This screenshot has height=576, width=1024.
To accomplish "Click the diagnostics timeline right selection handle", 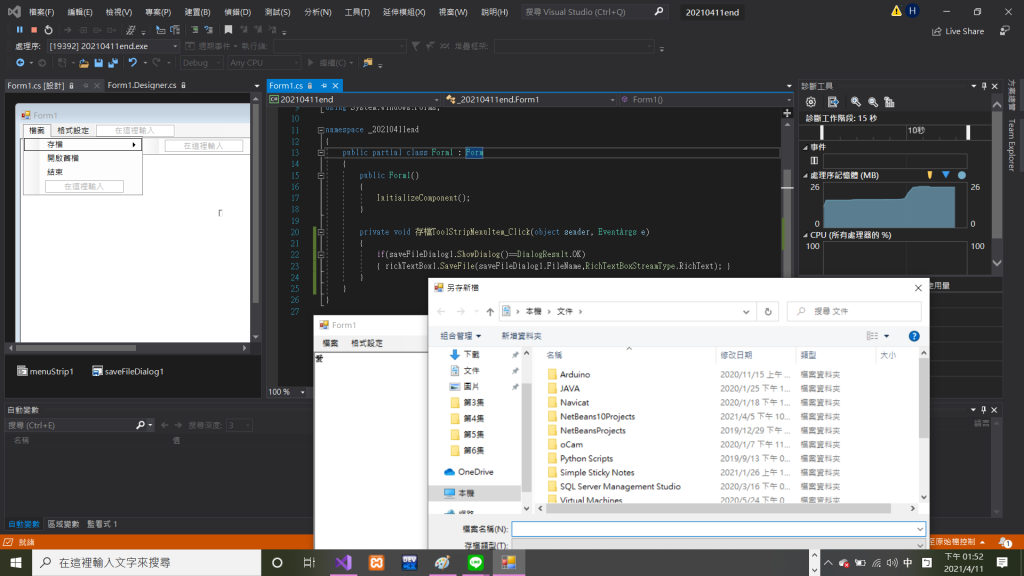I will [968, 131].
